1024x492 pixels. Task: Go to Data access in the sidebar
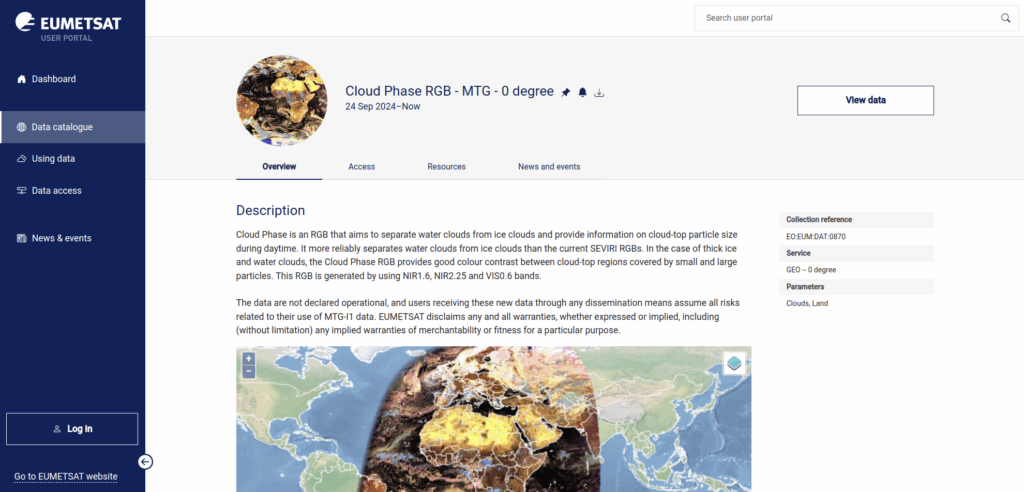(56, 191)
